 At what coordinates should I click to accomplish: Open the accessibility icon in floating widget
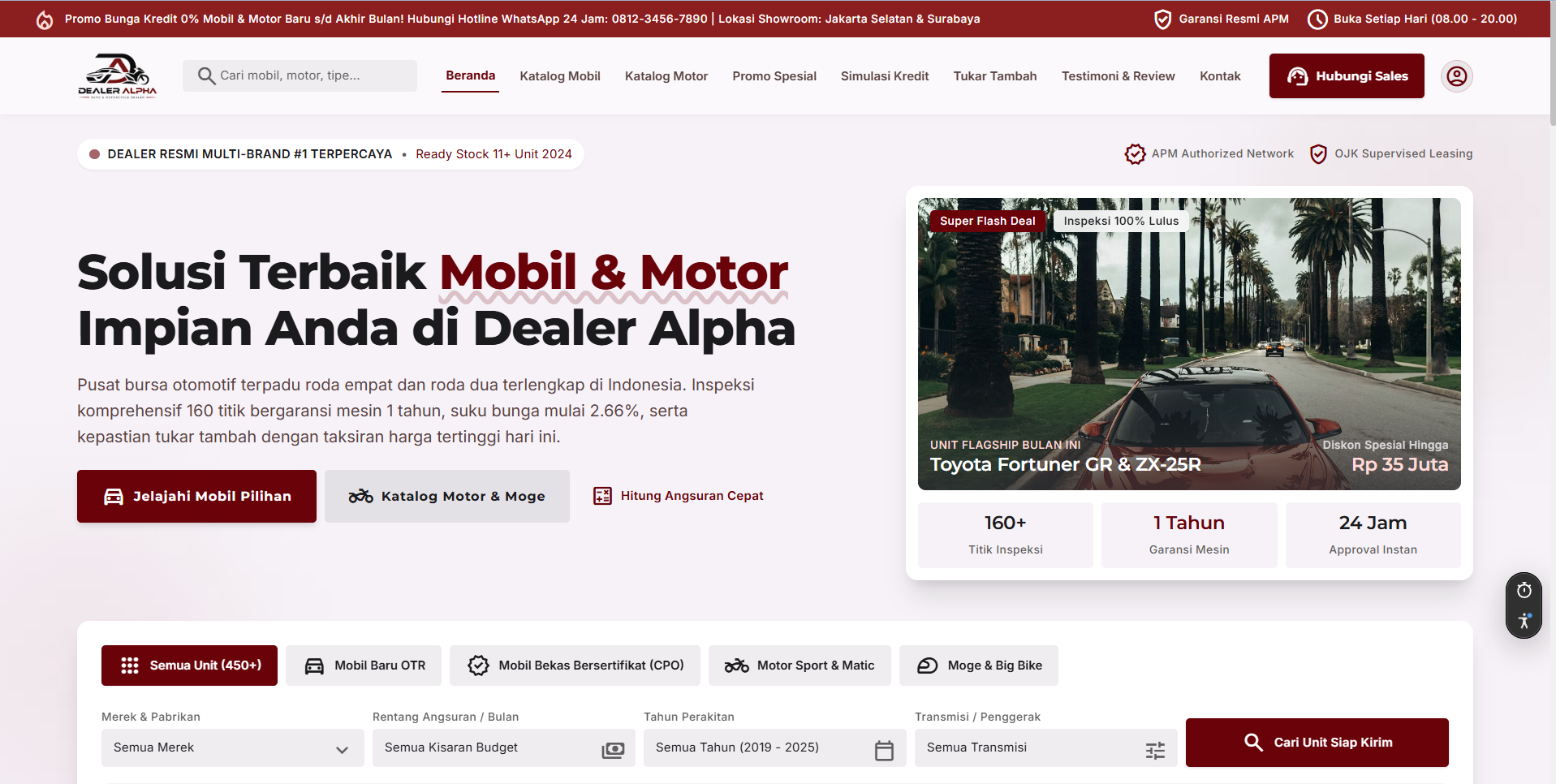pyautogui.click(x=1524, y=621)
